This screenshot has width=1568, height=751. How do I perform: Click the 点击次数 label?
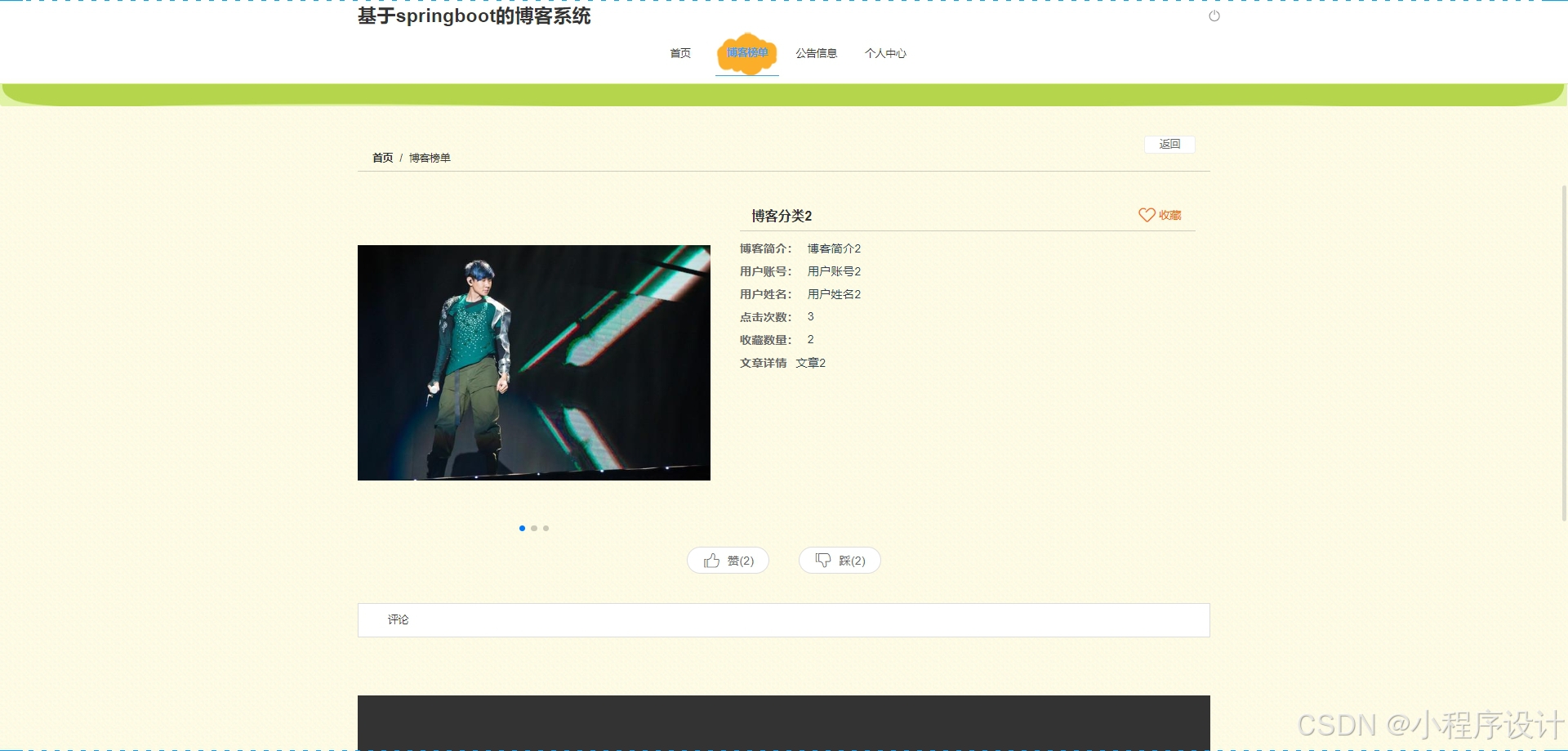(x=766, y=317)
